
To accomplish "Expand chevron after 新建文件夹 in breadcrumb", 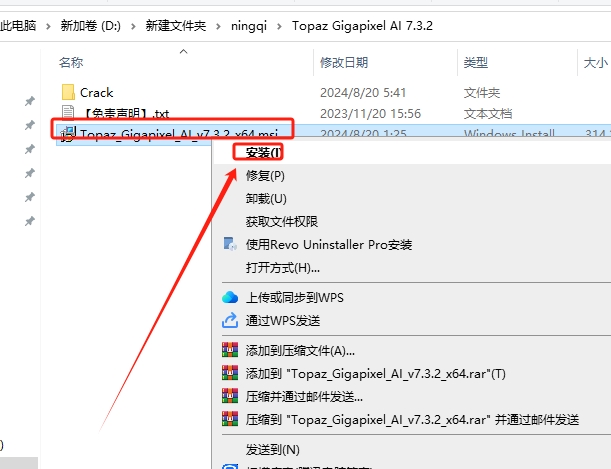I will (218, 26).
